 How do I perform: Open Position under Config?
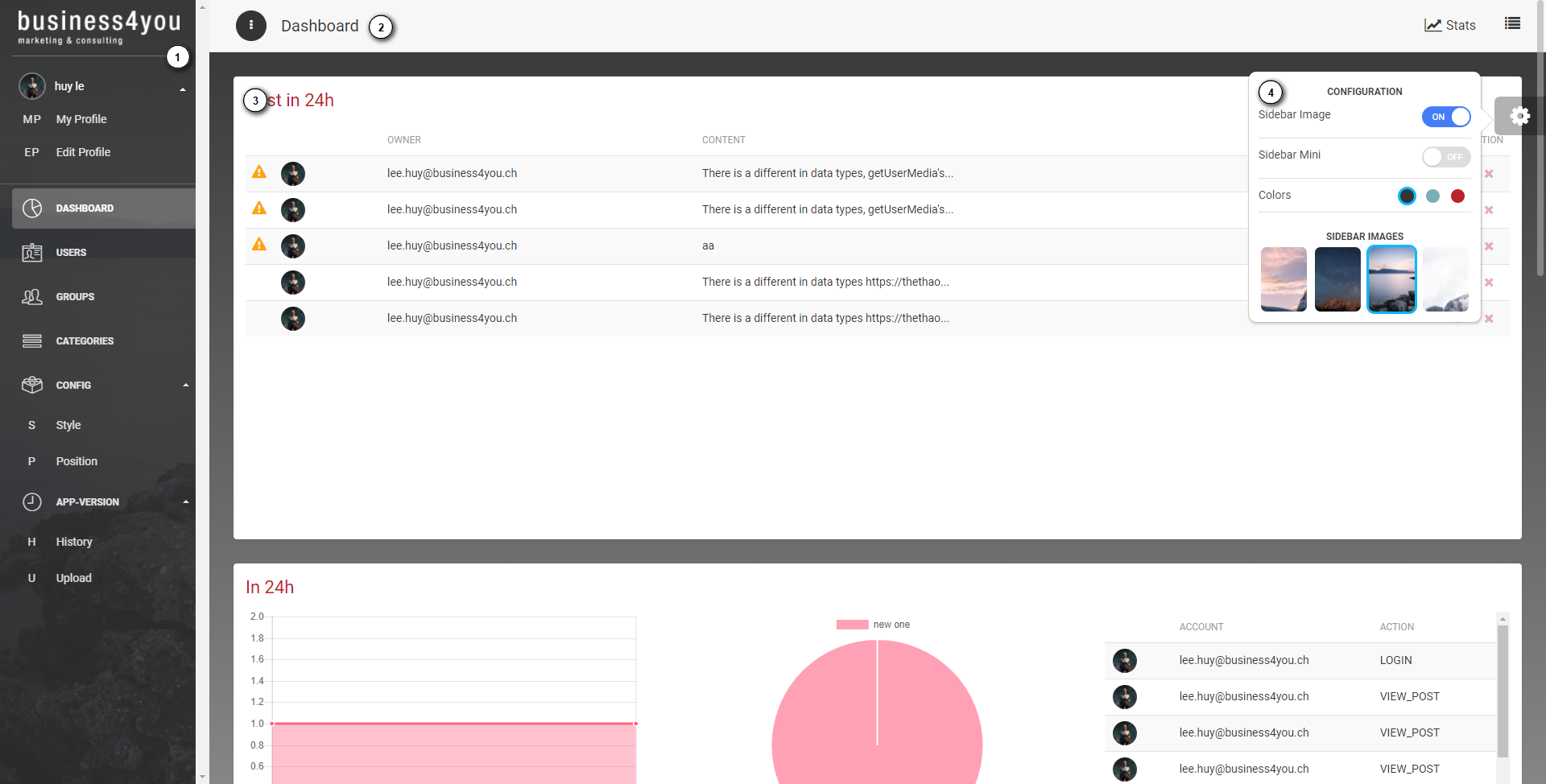click(76, 461)
